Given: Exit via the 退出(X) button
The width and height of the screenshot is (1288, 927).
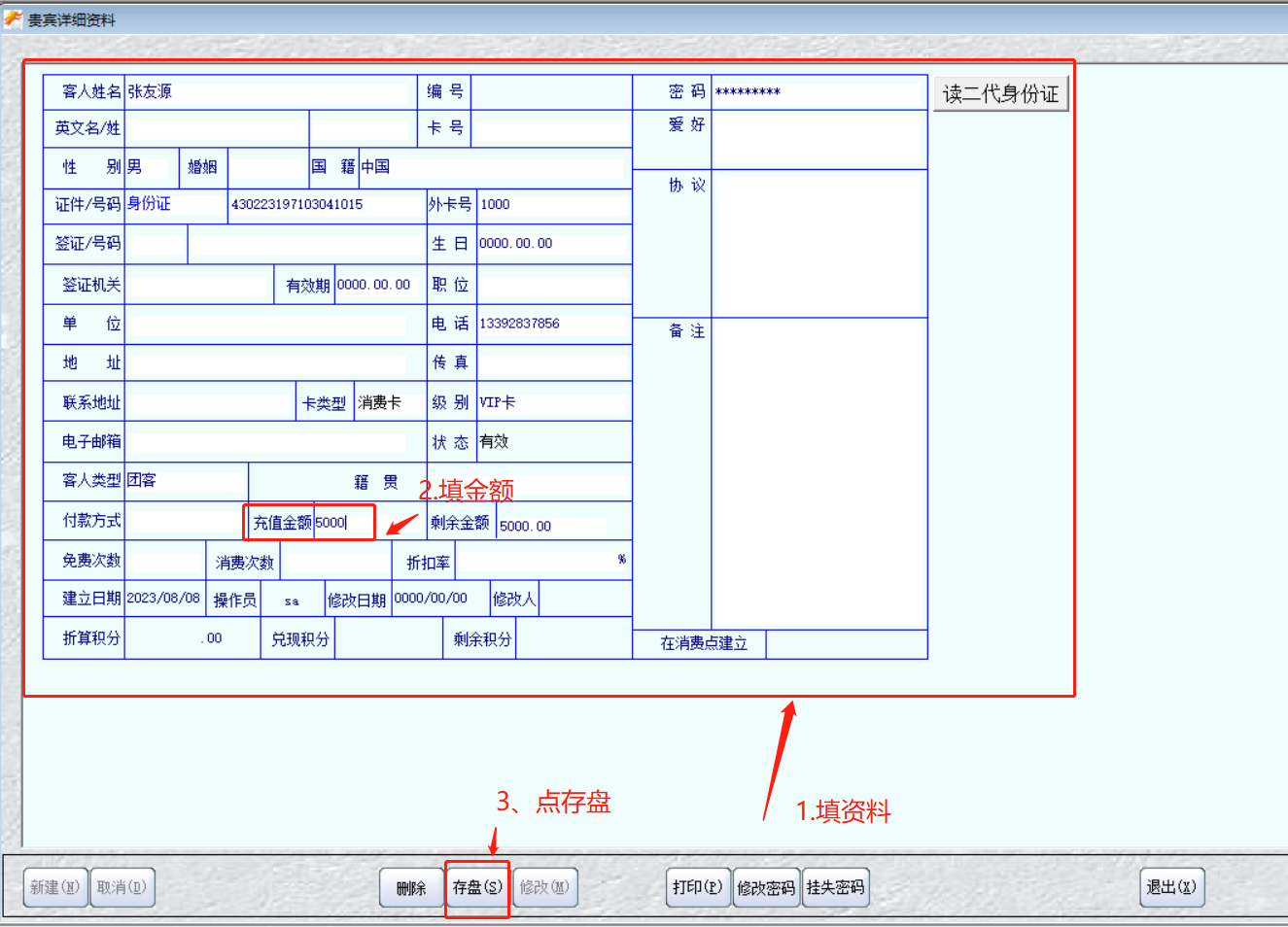Looking at the screenshot, I should pyautogui.click(x=1171, y=887).
